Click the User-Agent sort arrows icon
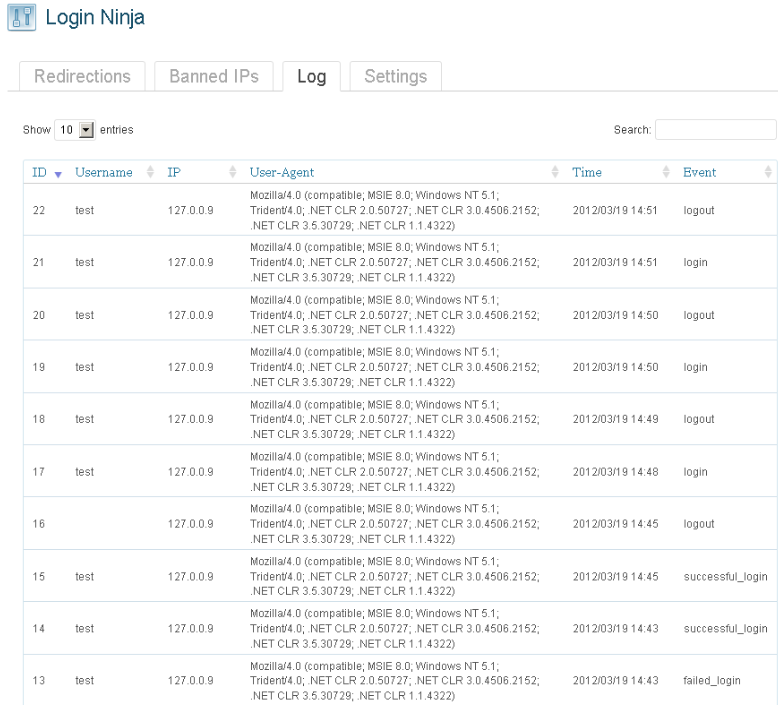The width and height of the screenshot is (778, 705). pyautogui.click(x=555, y=172)
